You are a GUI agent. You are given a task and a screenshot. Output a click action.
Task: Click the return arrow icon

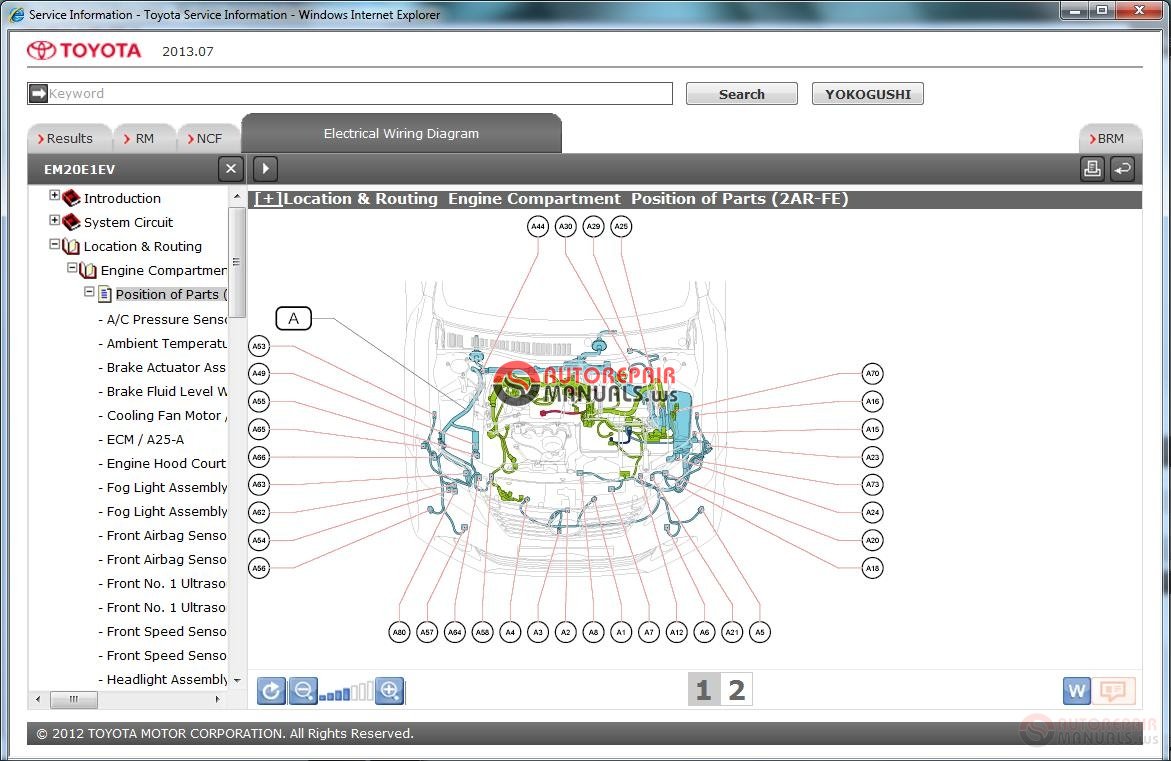(x=1122, y=169)
